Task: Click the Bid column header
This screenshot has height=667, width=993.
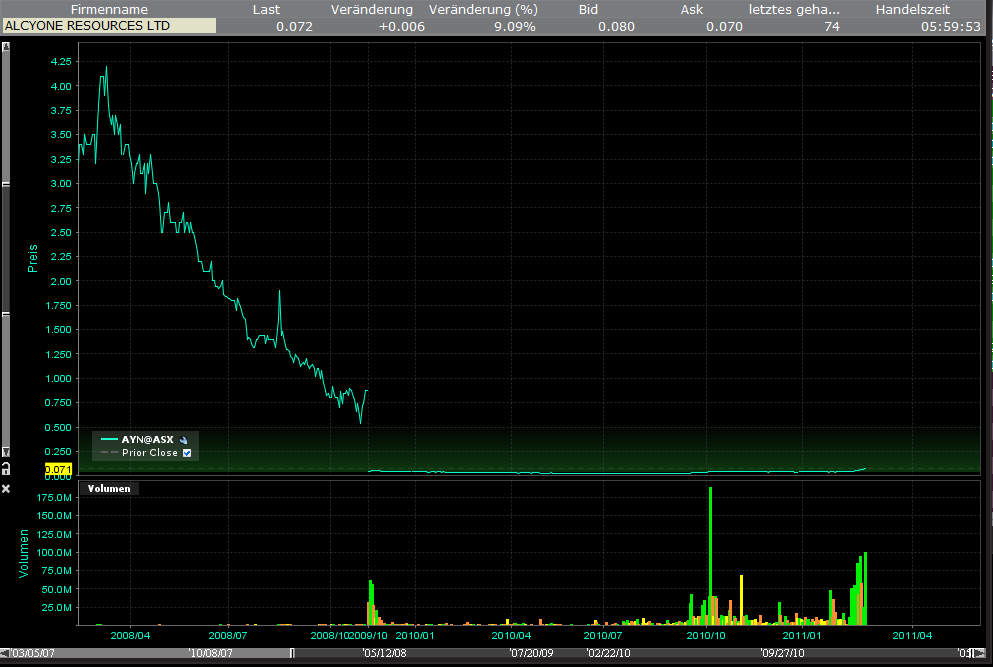Action: [590, 9]
